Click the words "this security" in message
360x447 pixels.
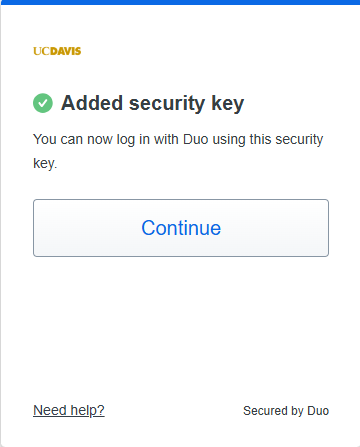[286, 140]
